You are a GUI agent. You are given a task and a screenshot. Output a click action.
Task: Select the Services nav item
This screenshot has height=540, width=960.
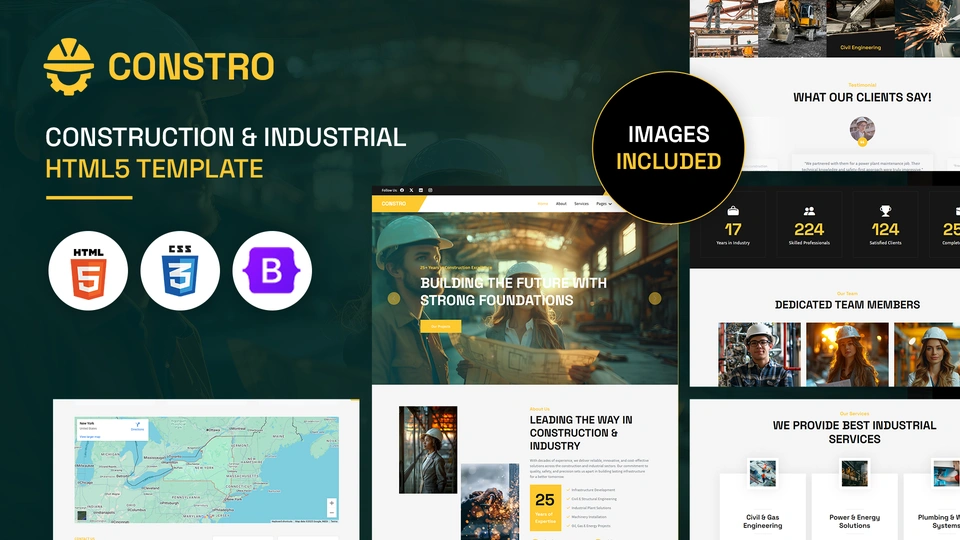[x=581, y=204]
